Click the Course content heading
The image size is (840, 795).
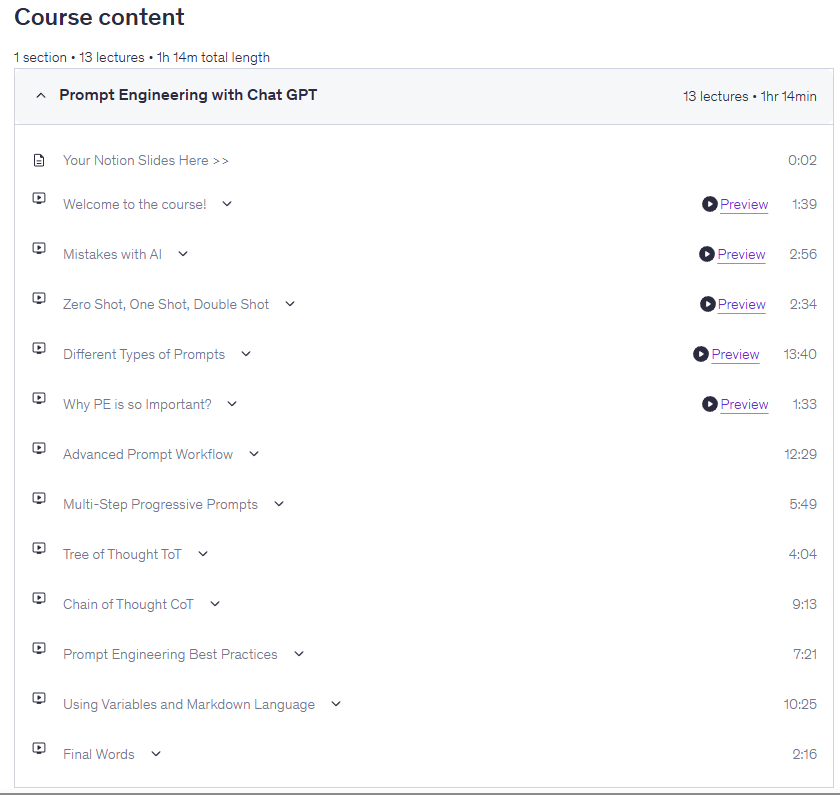99,17
